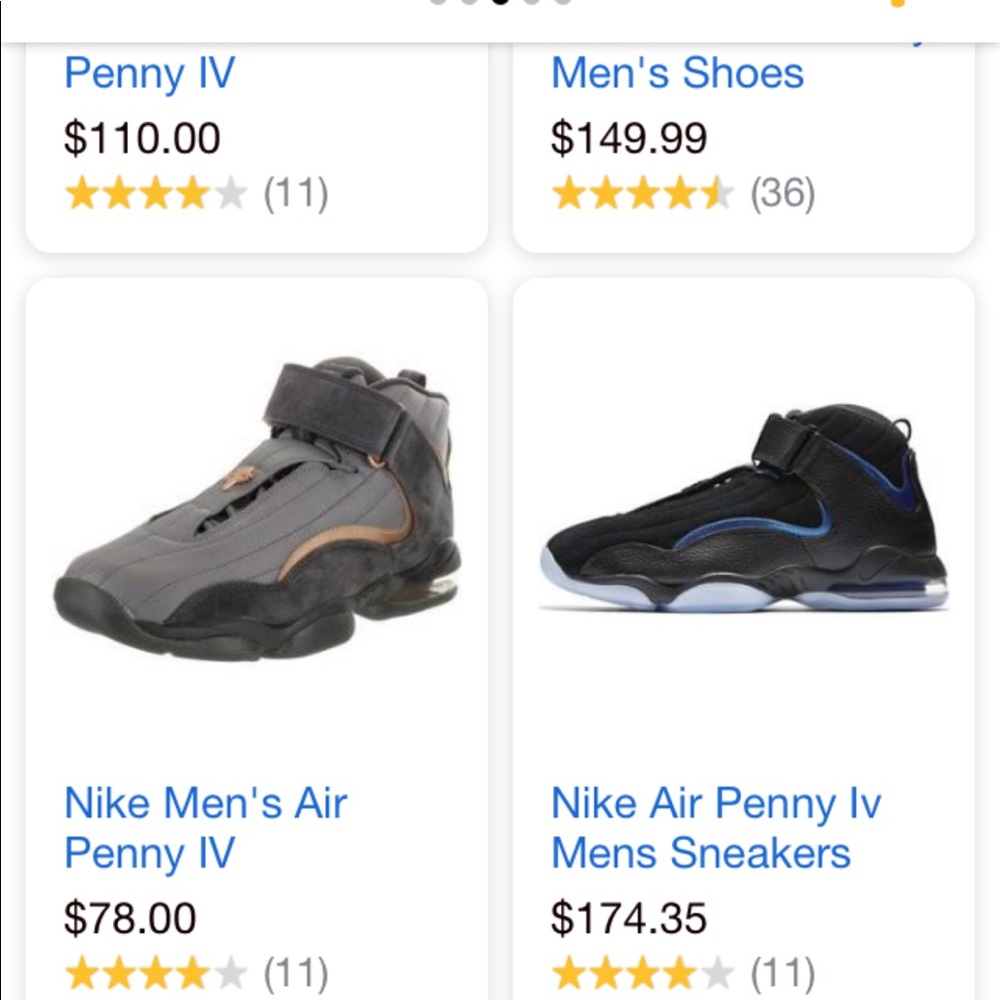Open the Nike Air Penny Iv Mens Sneakers link
This screenshot has width=1000, height=1000.
[x=716, y=827]
